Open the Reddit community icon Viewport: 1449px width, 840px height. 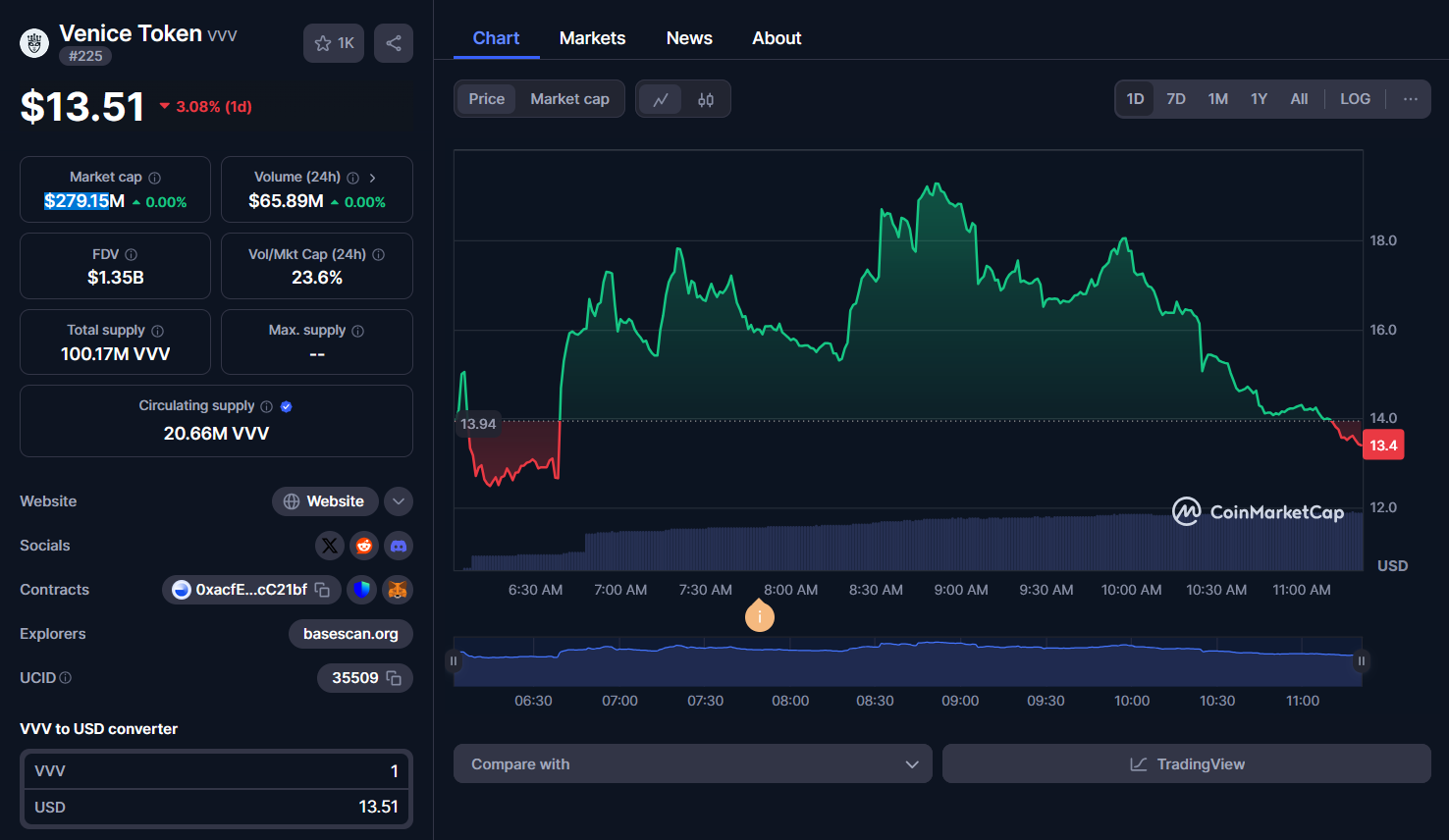[x=364, y=546]
